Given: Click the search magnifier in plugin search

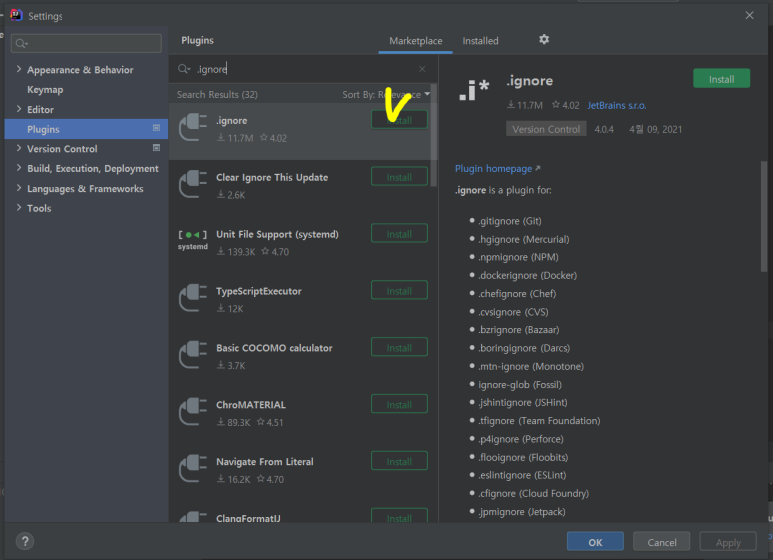Looking at the screenshot, I should pyautogui.click(x=184, y=69).
